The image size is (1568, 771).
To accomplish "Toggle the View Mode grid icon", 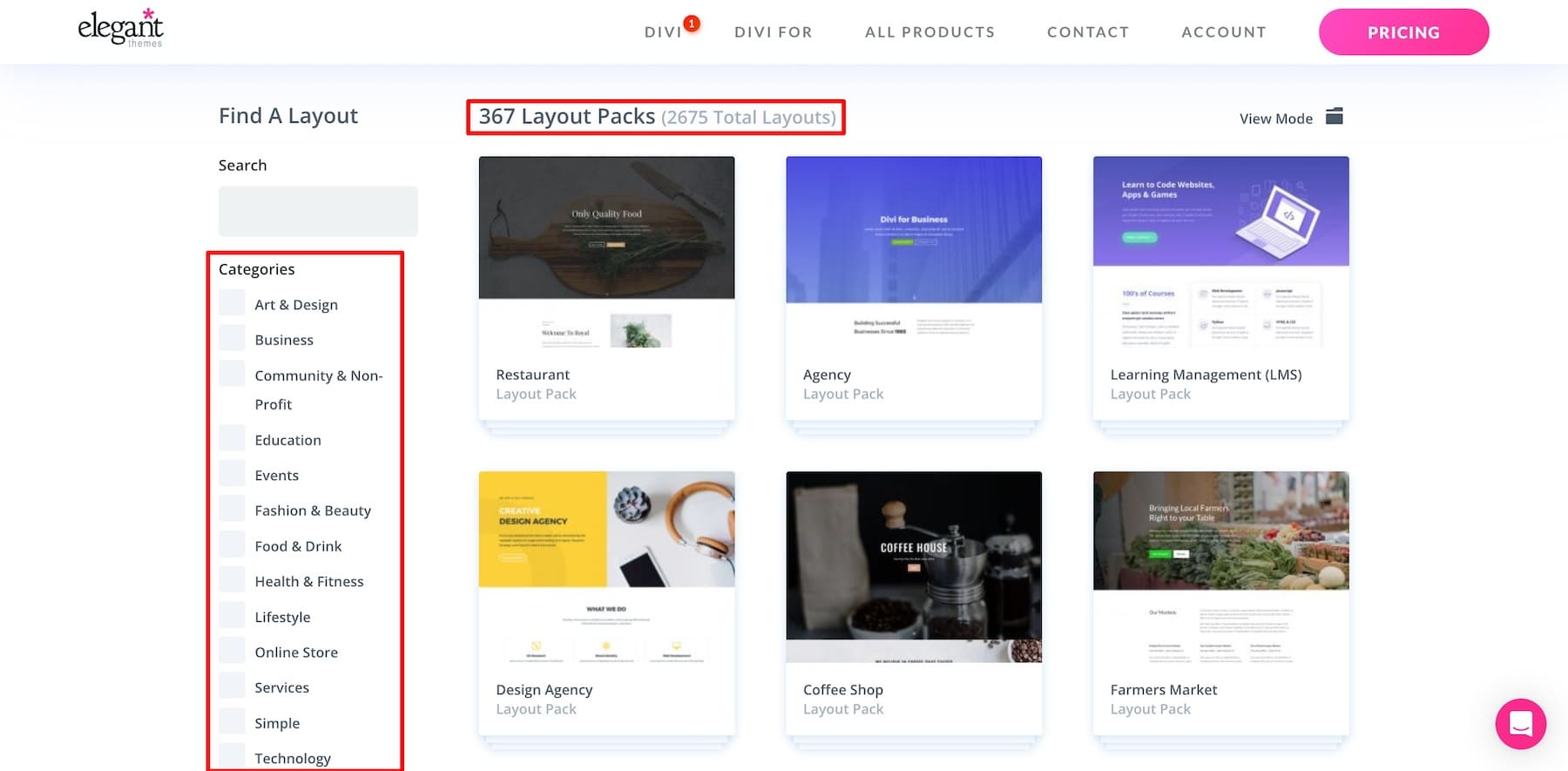I will coord(1334,116).
